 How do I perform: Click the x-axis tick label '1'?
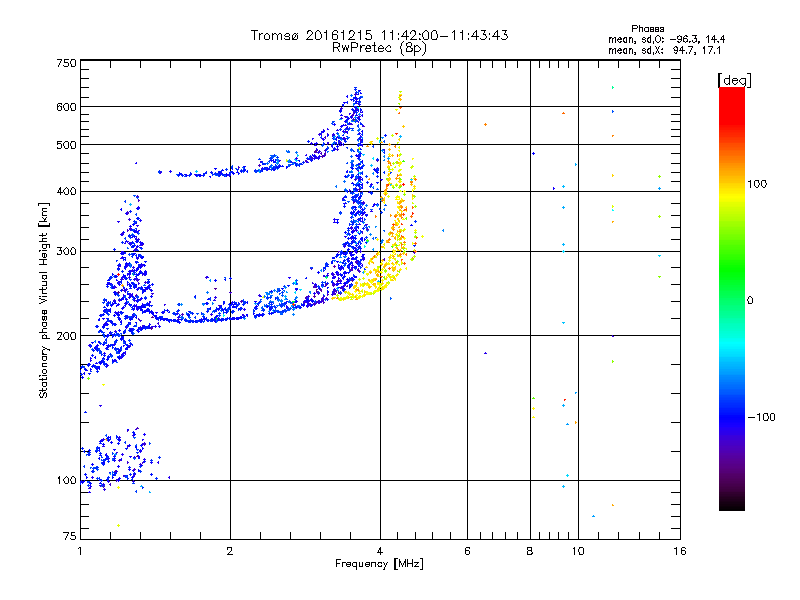(80, 551)
